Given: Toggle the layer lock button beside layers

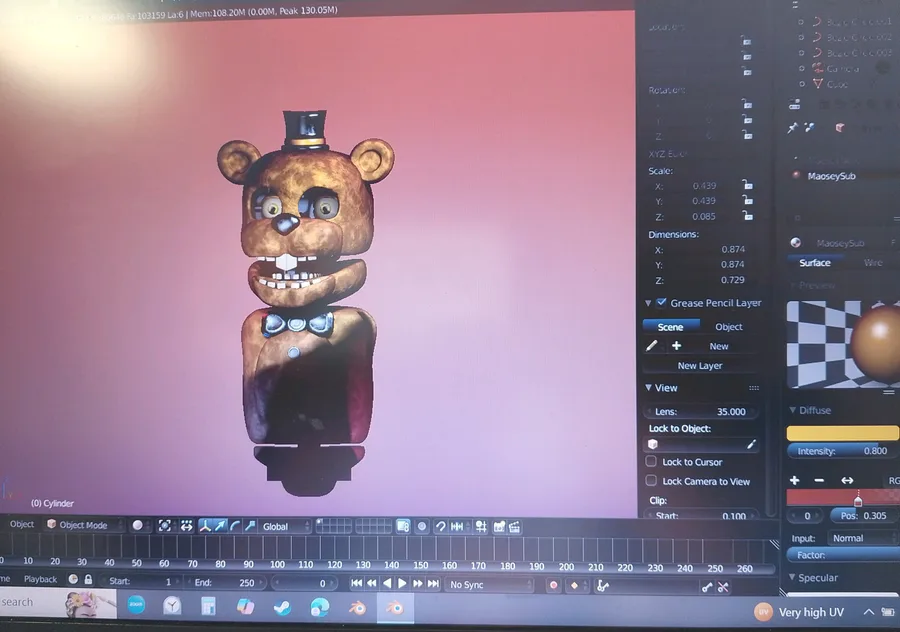Looking at the screenshot, I should (x=403, y=526).
